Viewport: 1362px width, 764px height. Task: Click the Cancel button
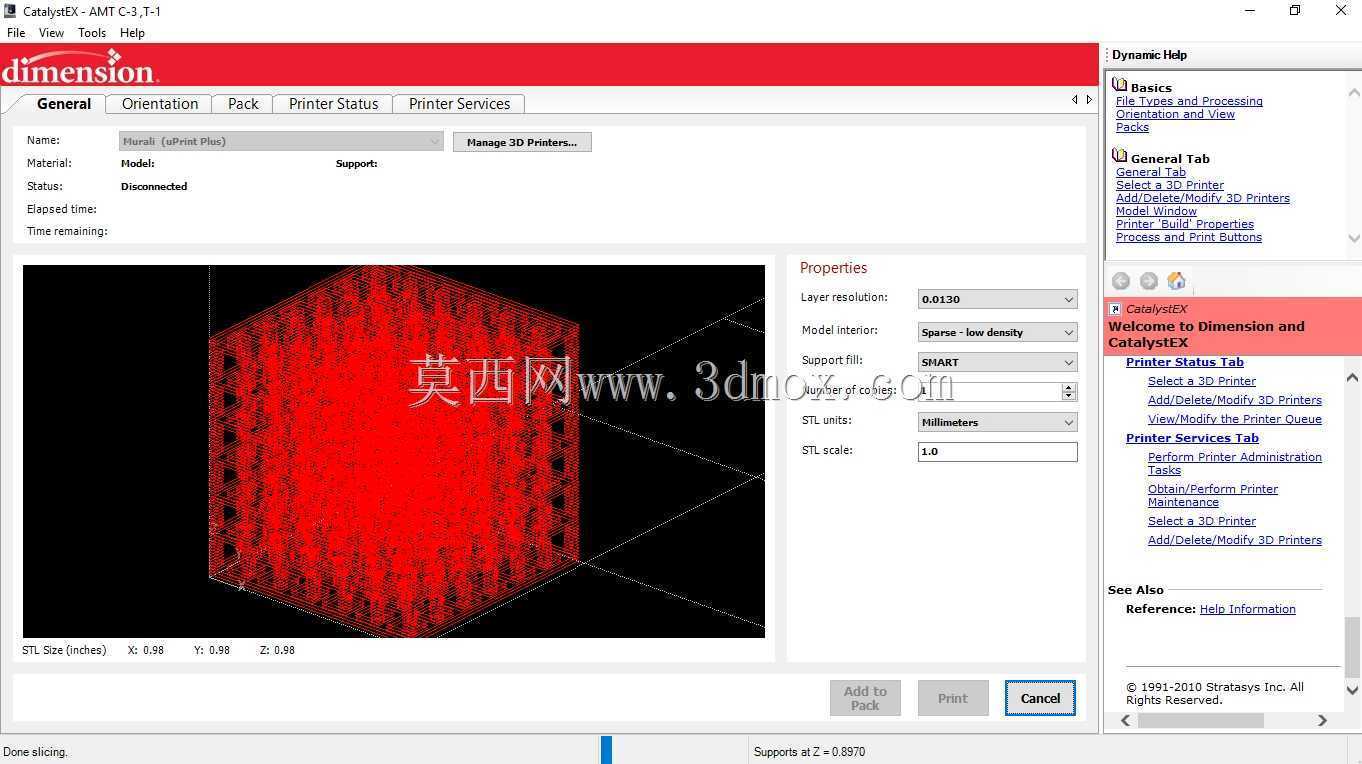(x=1040, y=698)
